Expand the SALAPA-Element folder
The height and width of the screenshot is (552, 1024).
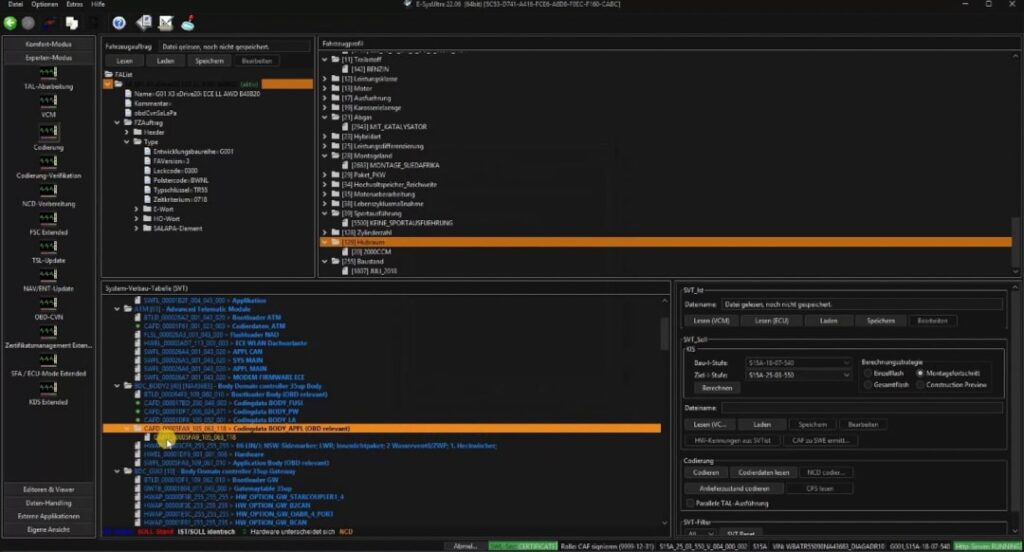137,230
